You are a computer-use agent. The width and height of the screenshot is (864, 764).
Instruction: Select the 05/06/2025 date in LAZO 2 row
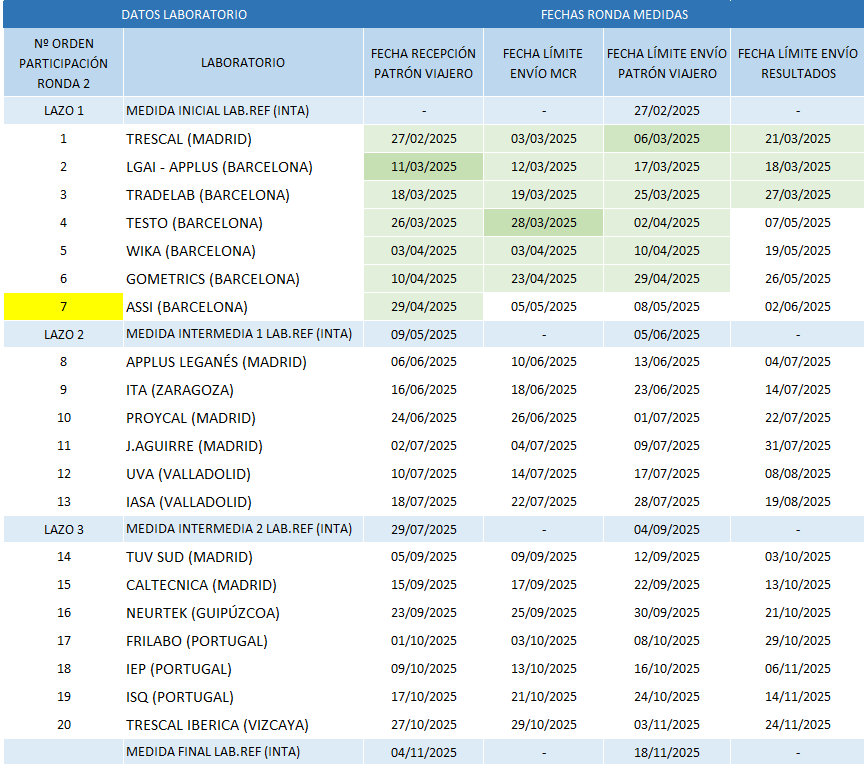tap(667, 335)
